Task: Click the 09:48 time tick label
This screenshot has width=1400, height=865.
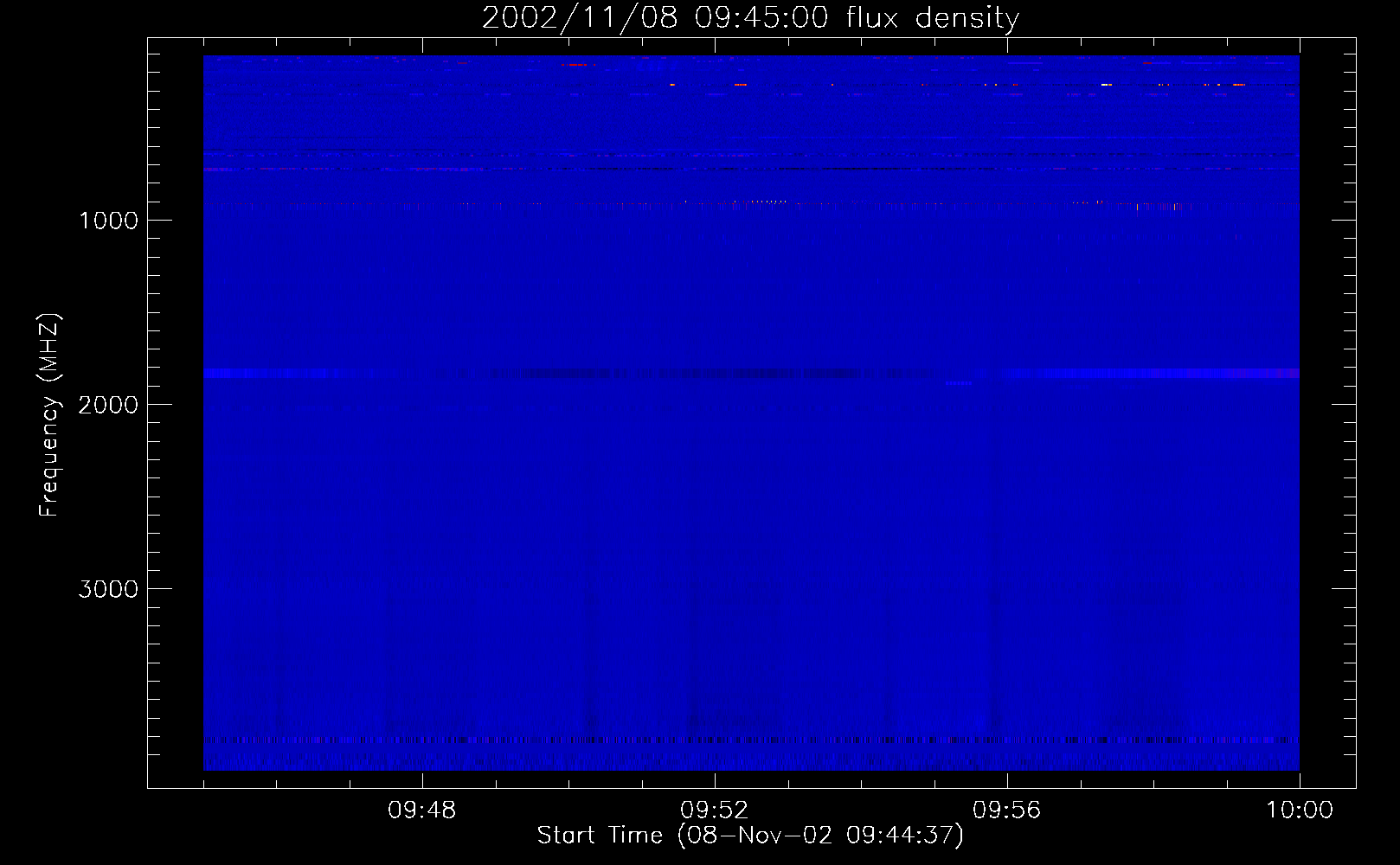Action: 421,811
